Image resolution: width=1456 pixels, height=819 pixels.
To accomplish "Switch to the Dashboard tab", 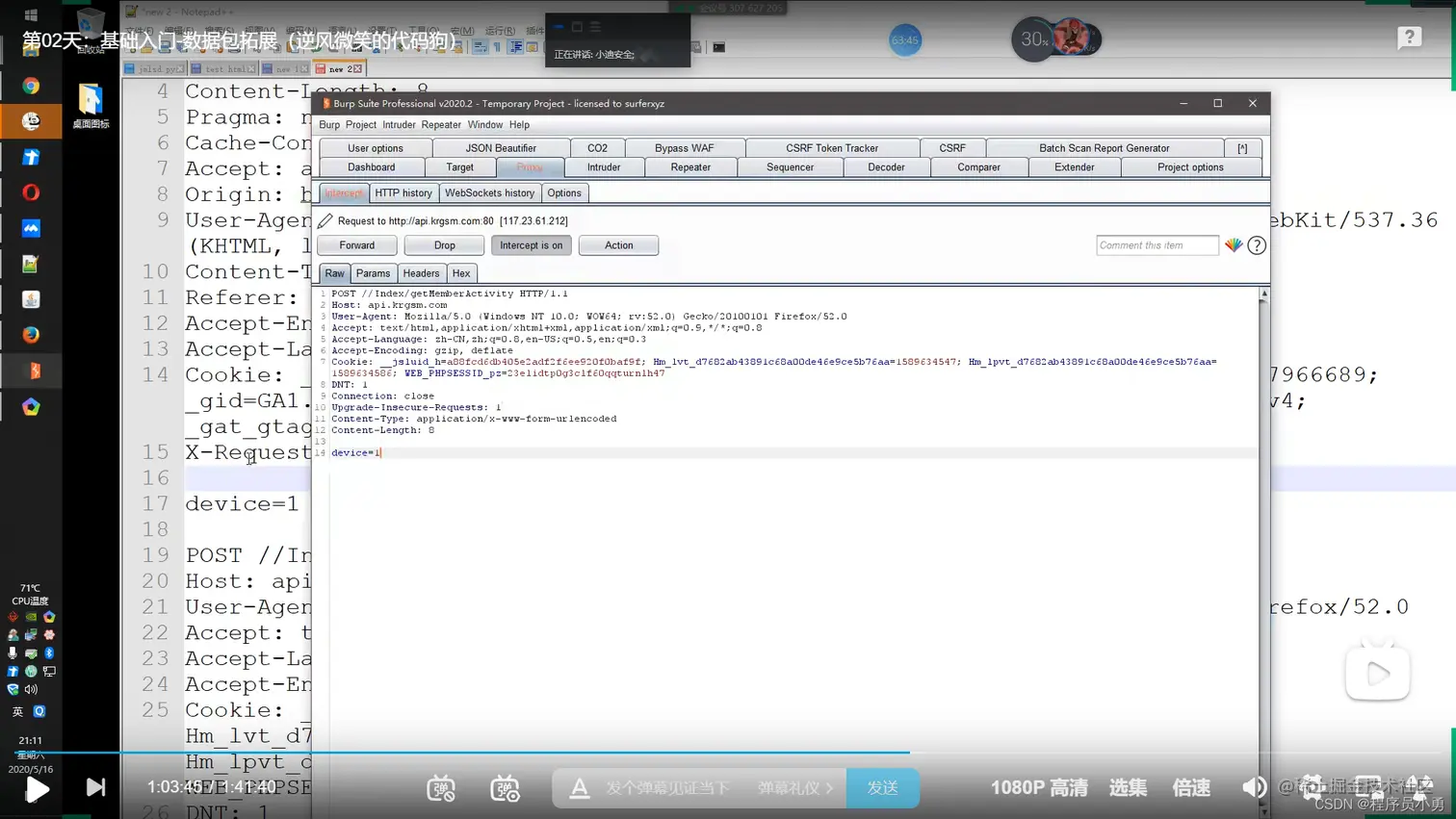I will point(372,167).
